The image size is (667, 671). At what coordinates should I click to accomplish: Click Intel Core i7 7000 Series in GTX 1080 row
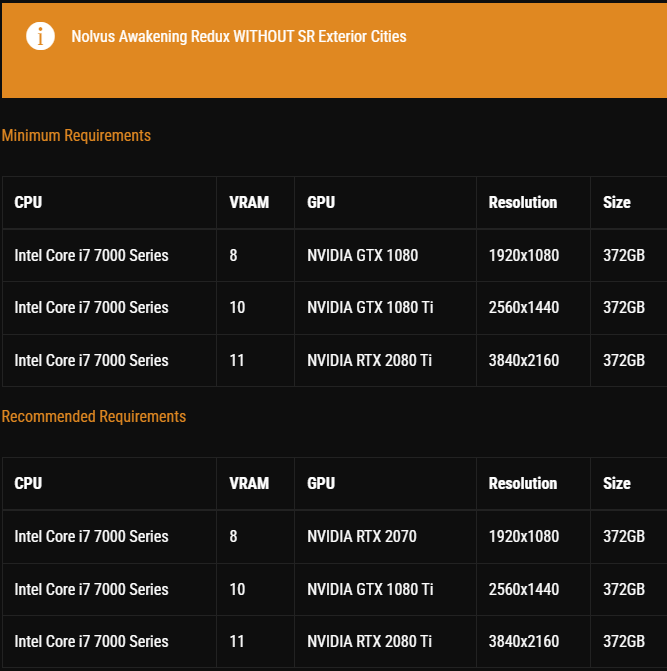91,255
